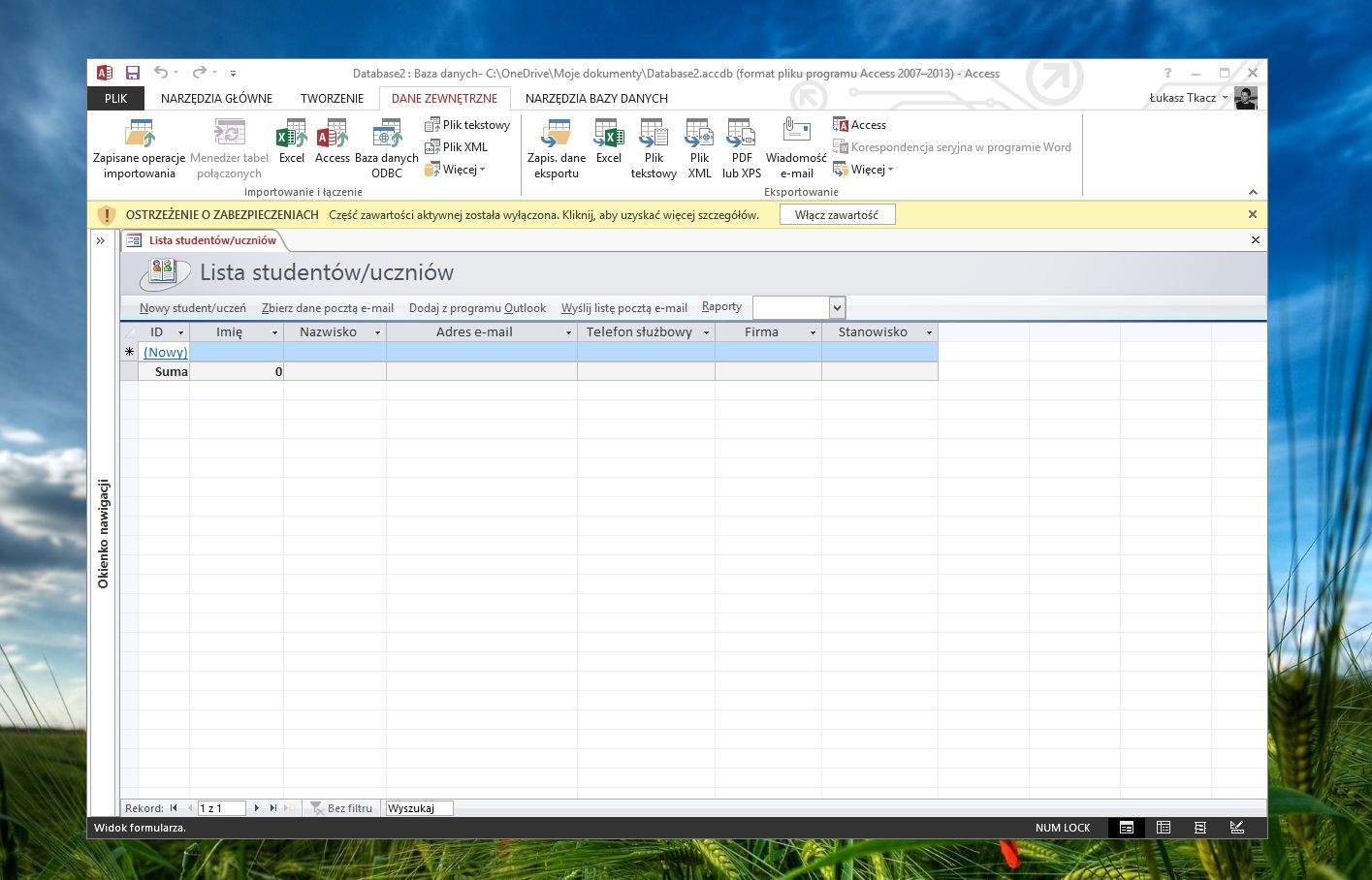1372x880 pixels.
Task: Click the Wyszukaj search field
Action: point(419,808)
